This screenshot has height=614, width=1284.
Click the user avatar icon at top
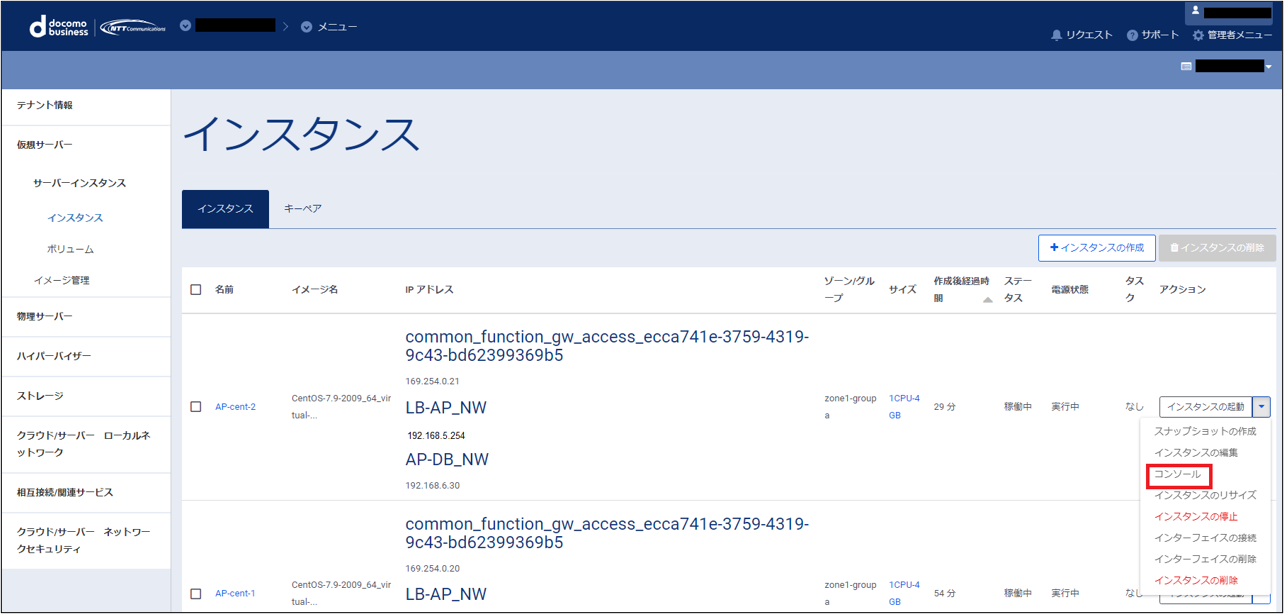click(x=1195, y=12)
